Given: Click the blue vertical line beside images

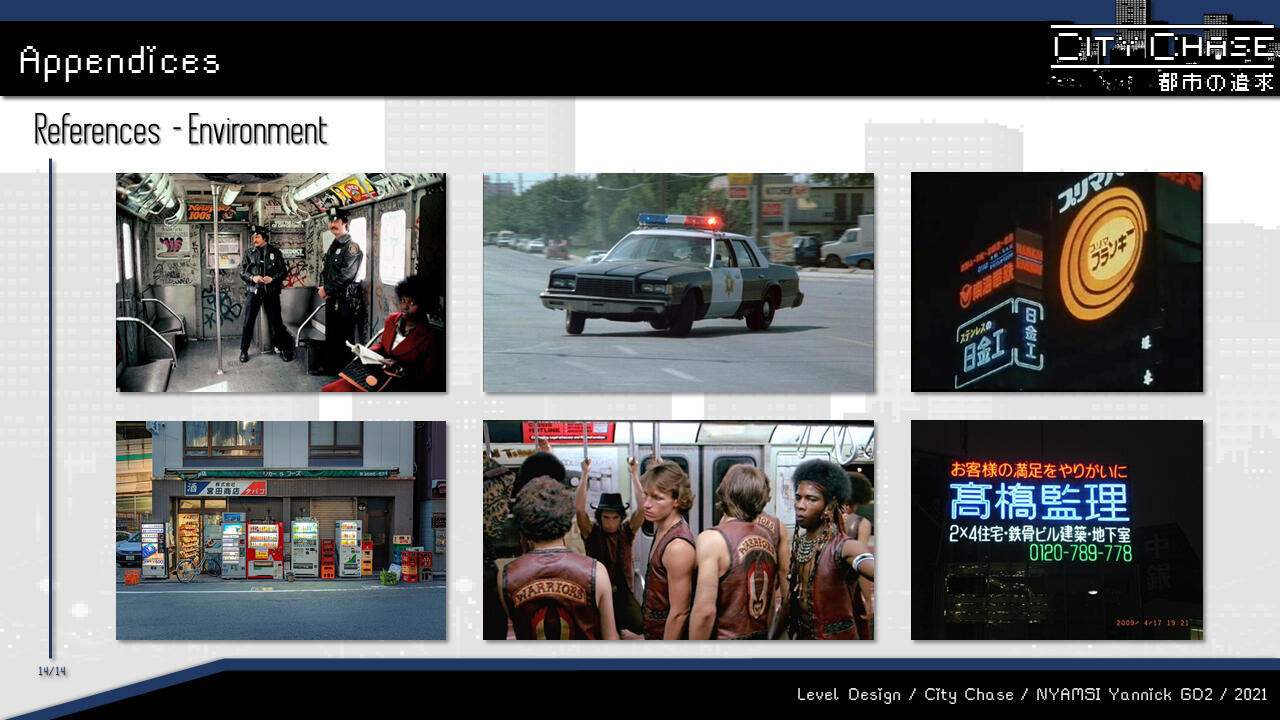Looking at the screenshot, I should [x=51, y=400].
